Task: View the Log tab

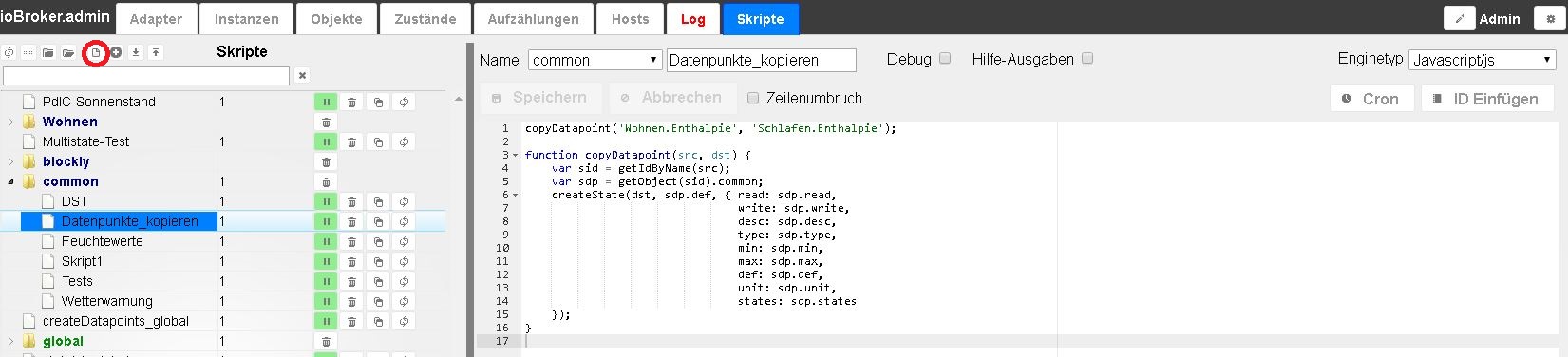Action: coord(693,19)
